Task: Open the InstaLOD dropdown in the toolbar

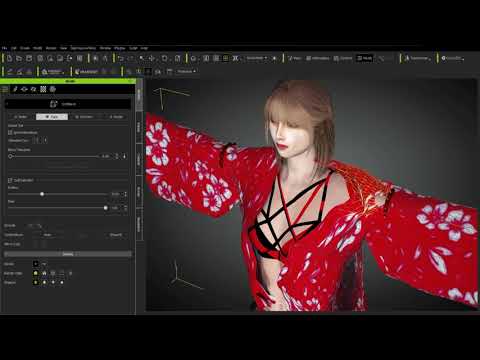Action: (453, 58)
